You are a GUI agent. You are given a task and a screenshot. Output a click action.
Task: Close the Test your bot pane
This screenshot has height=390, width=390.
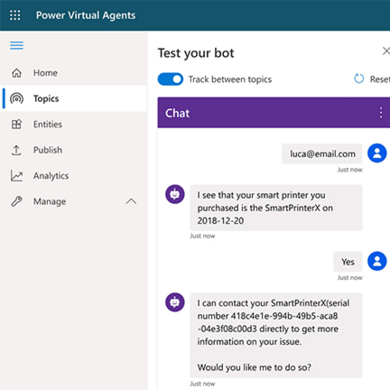coord(386,51)
